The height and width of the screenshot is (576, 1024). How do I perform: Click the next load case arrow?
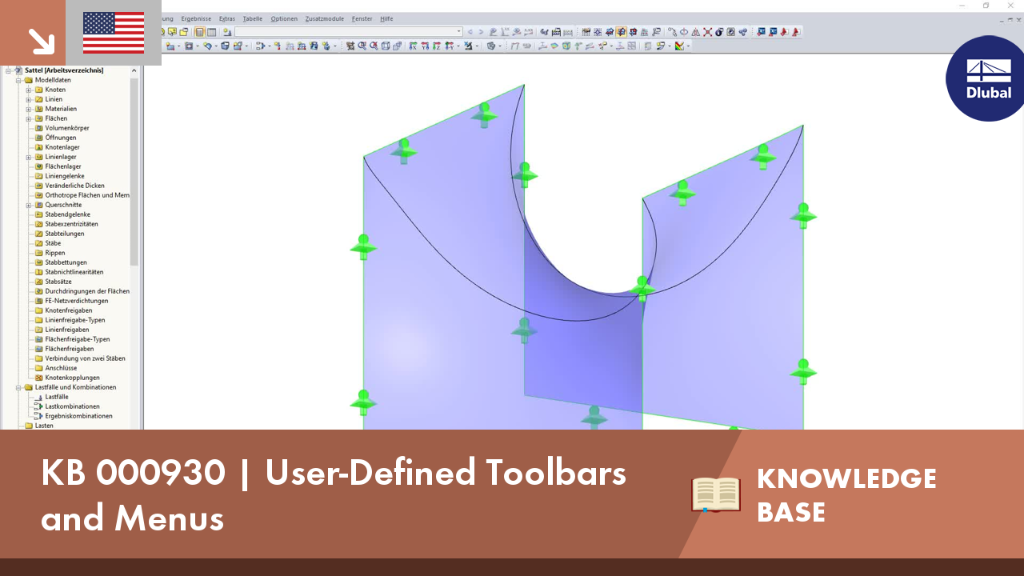pyautogui.click(x=481, y=32)
